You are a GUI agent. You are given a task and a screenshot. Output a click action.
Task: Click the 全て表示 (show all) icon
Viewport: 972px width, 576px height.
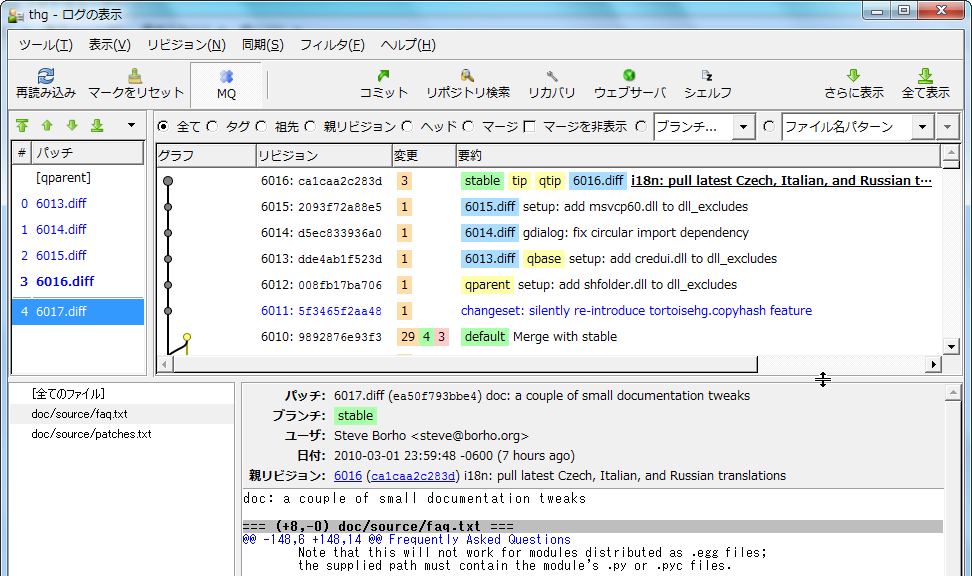pos(925,84)
